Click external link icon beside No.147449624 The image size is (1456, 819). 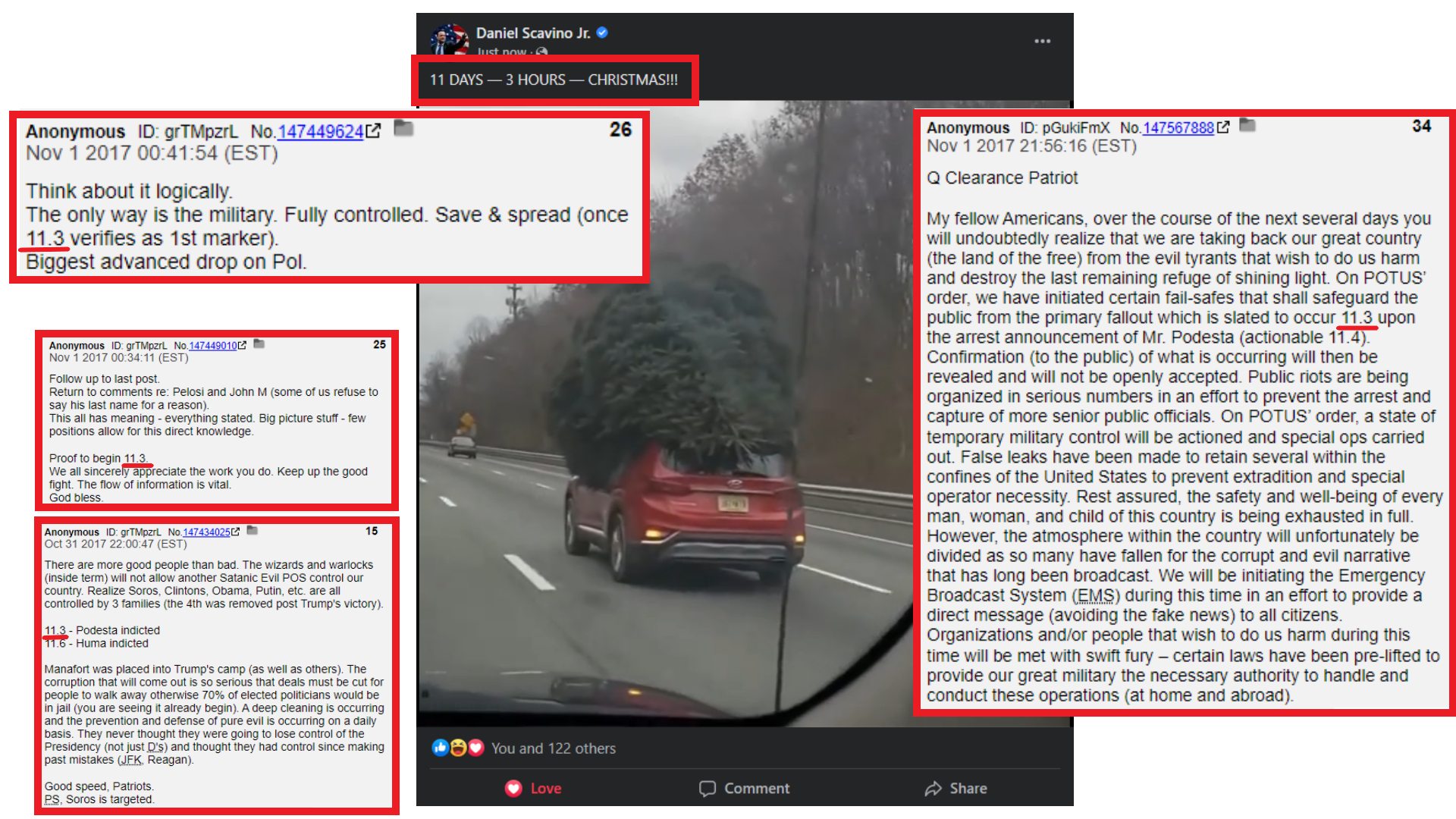tap(373, 130)
